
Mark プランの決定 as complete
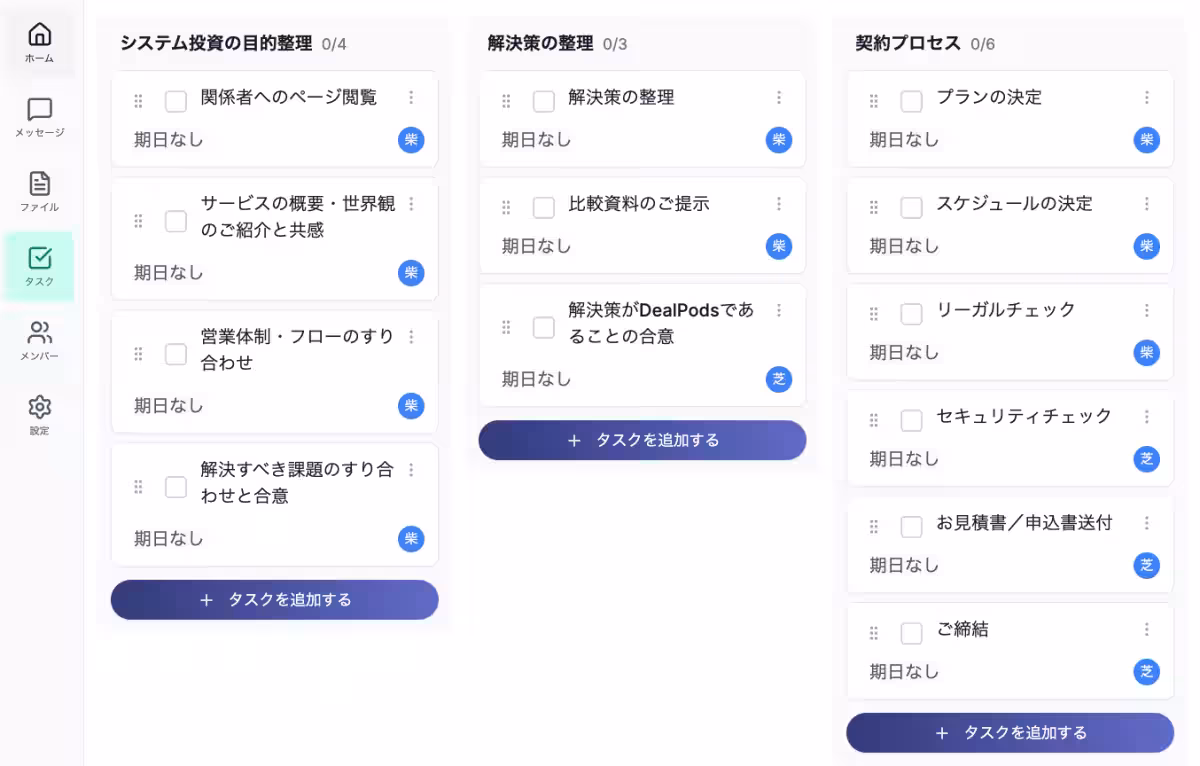click(911, 99)
